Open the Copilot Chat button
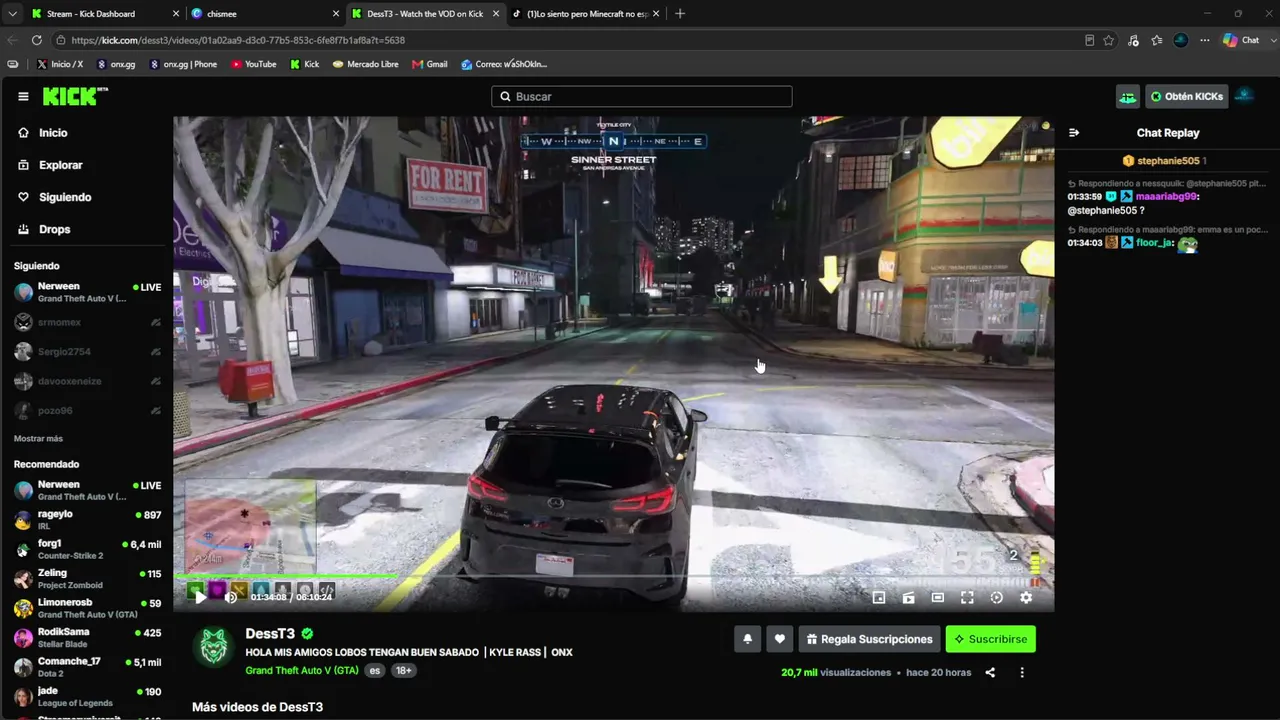 [x=1241, y=40]
